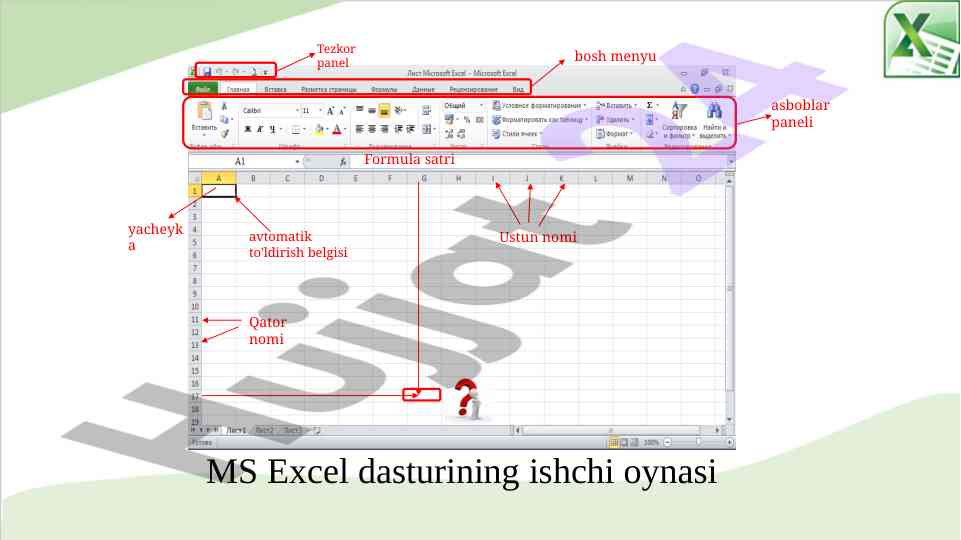Switch to the Вставка ribbon tab
This screenshot has width=961, height=540.
pyautogui.click(x=275, y=89)
